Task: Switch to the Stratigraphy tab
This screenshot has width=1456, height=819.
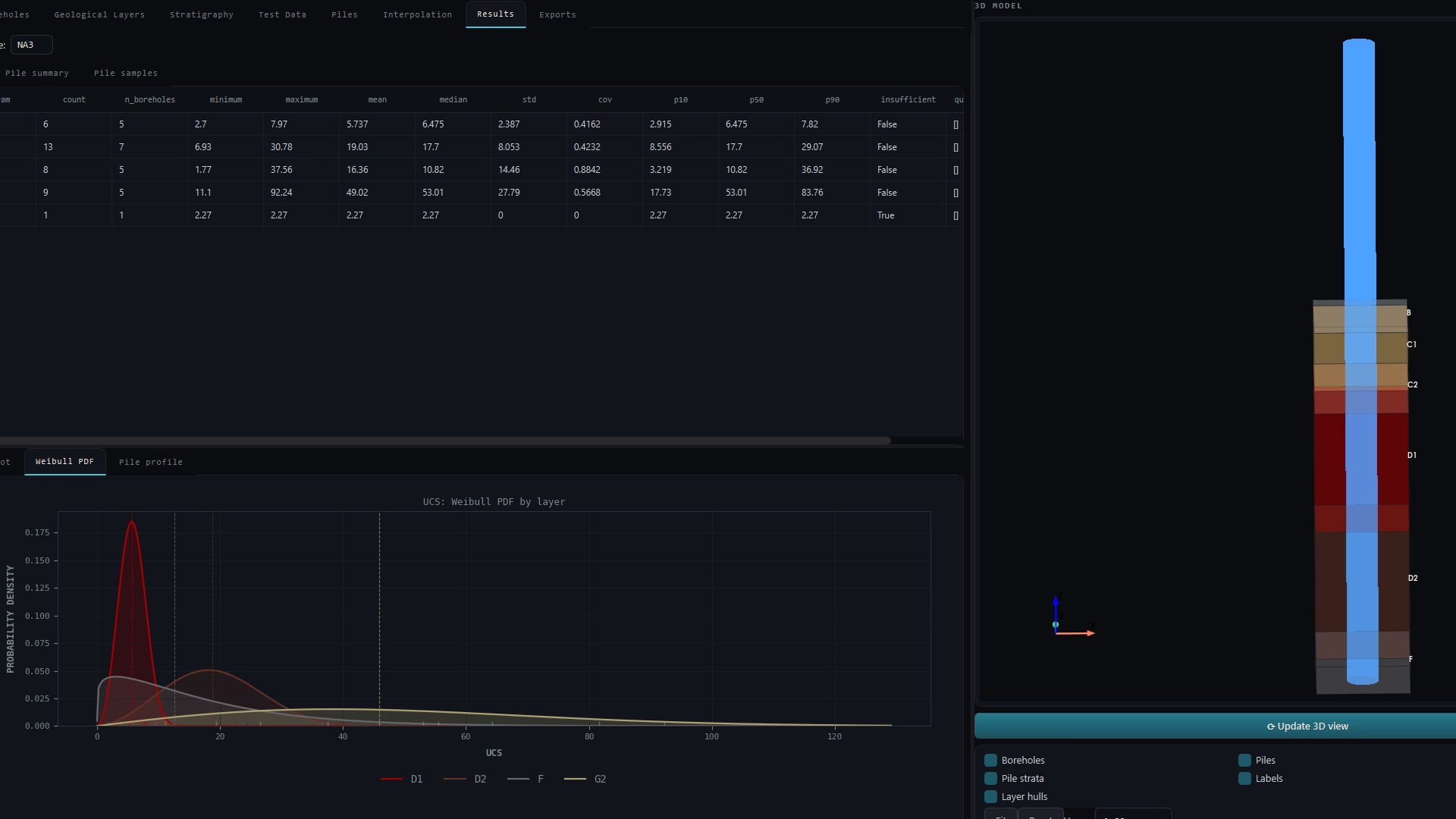Action: tap(202, 14)
